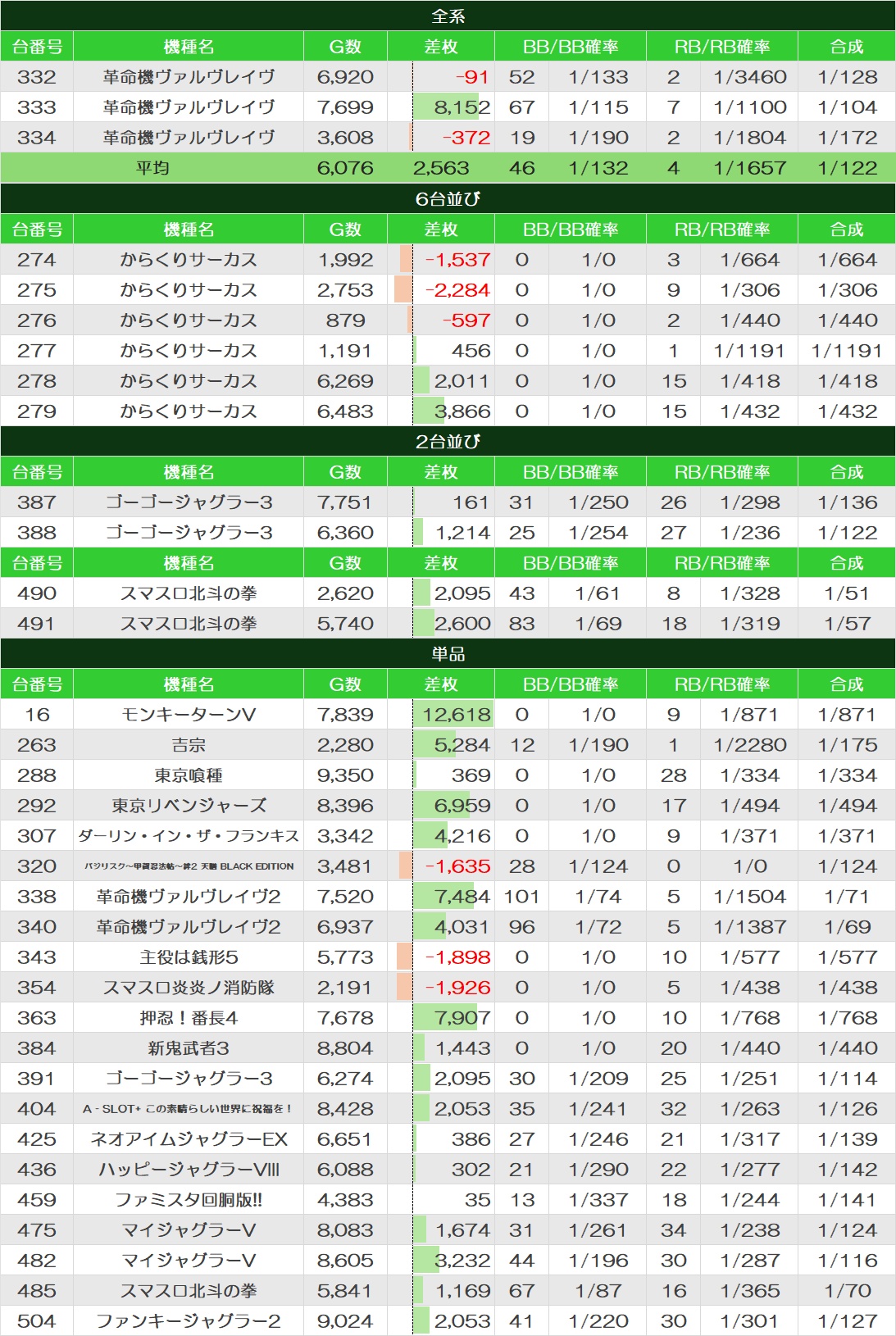Click 台番号 header in the 全系 table
The image size is (896, 1336).
click(x=37, y=47)
